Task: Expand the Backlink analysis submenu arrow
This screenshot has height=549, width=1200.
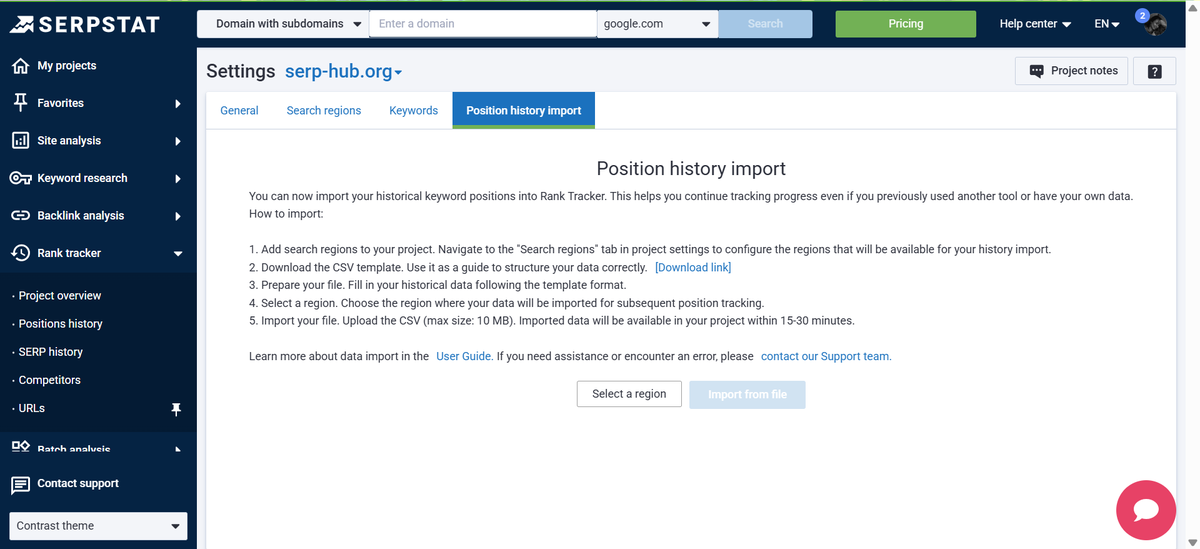Action: coord(177,216)
